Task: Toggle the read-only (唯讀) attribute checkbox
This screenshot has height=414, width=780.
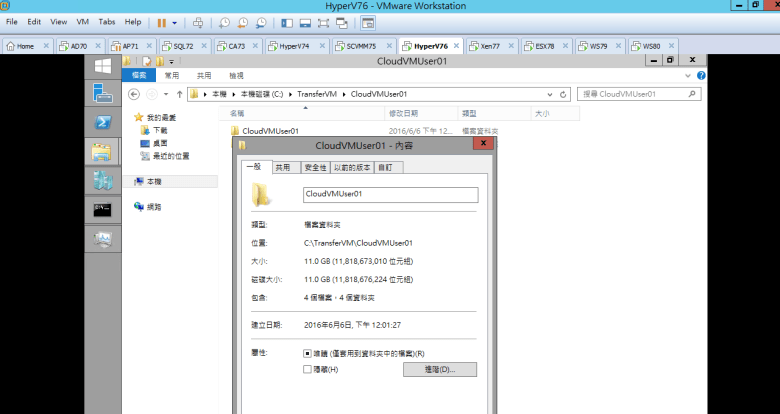Action: tap(307, 353)
